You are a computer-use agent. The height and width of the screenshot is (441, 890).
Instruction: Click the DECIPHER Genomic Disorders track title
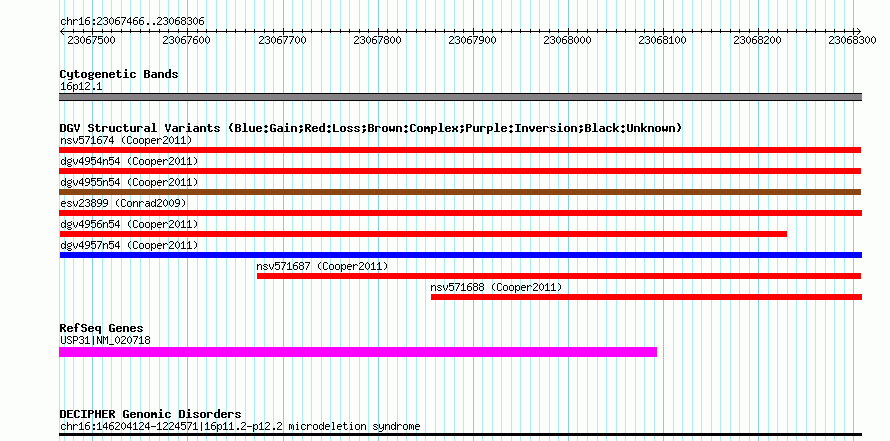tap(150, 414)
